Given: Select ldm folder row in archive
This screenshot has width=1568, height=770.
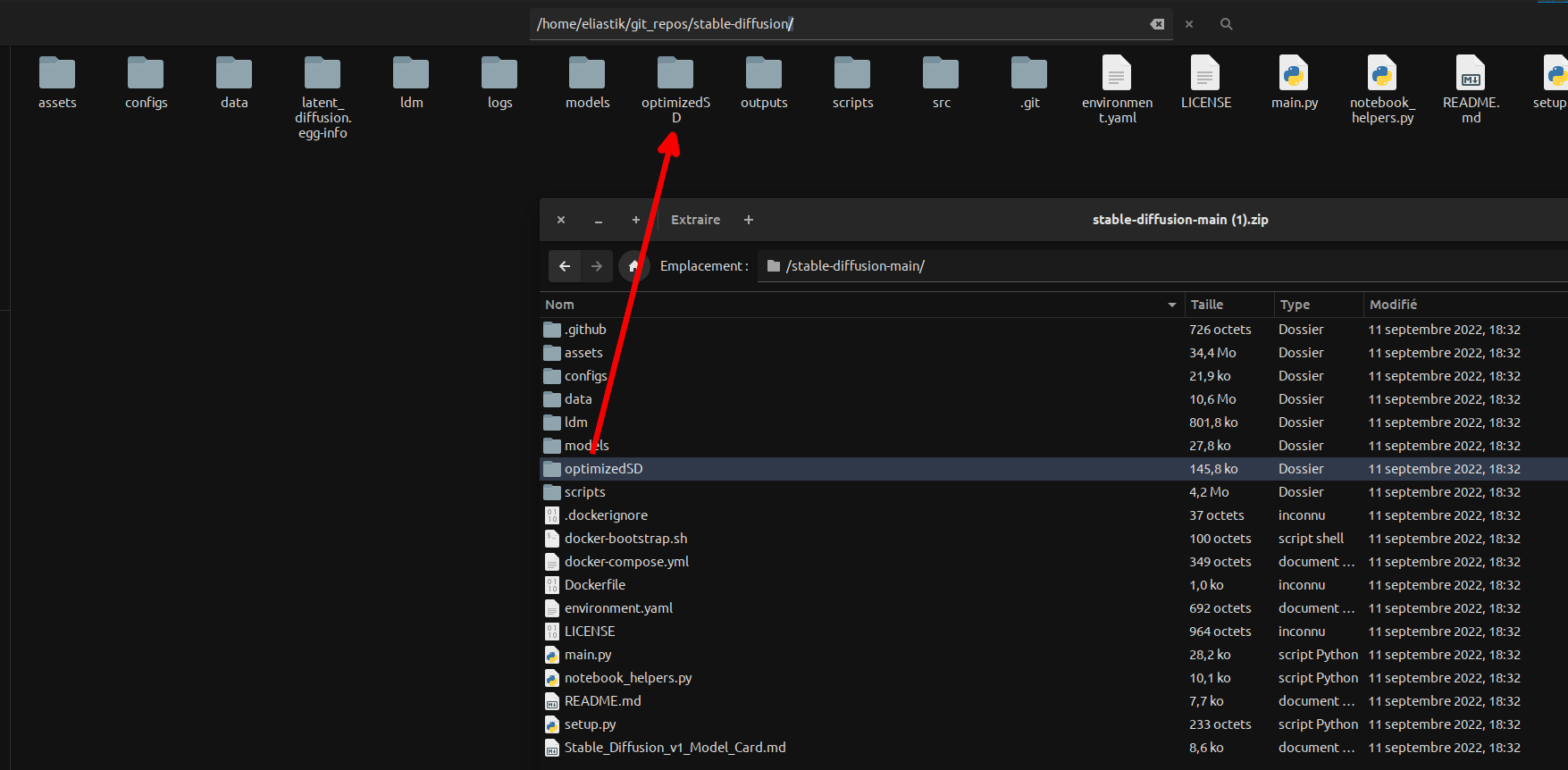Looking at the screenshot, I should [1053, 423].
